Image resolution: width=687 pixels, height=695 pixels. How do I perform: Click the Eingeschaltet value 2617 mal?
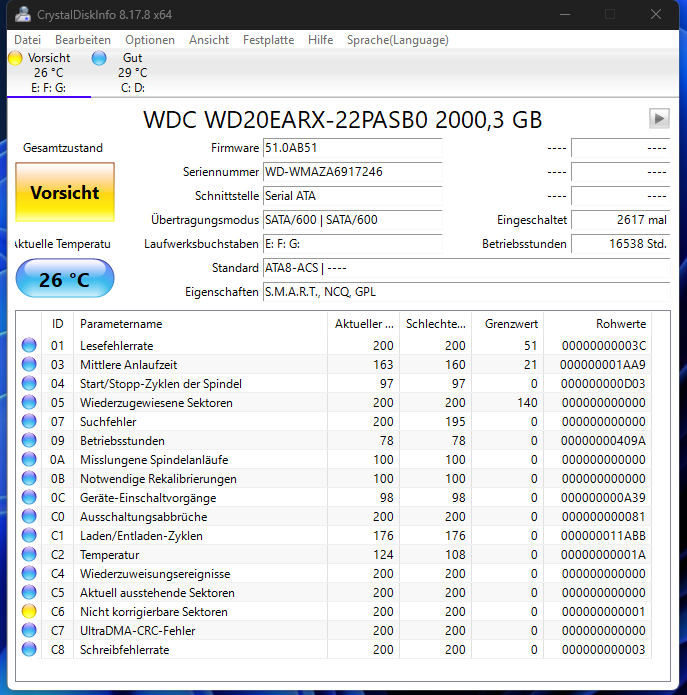[x=621, y=219]
